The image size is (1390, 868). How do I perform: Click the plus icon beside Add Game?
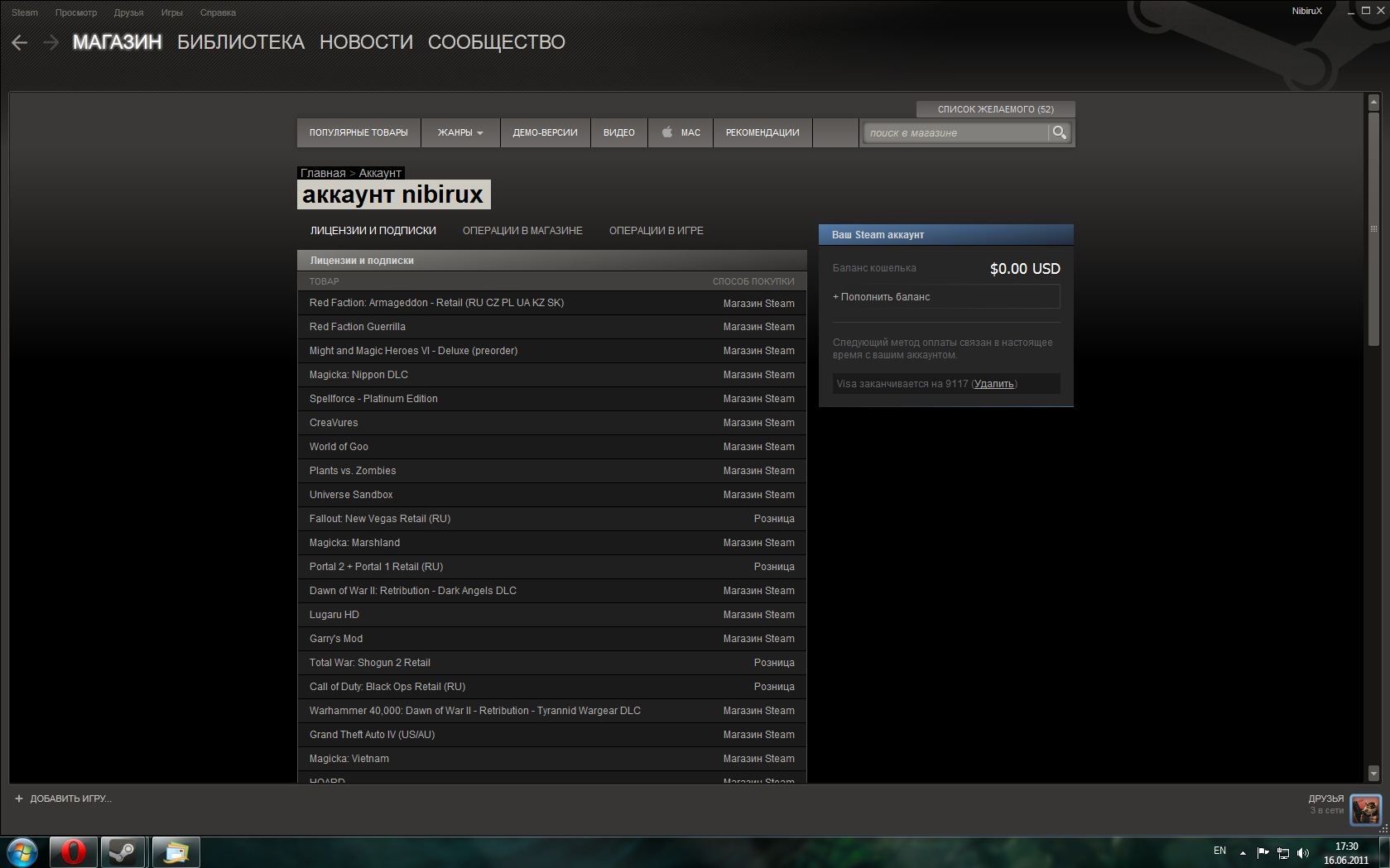click(x=19, y=798)
